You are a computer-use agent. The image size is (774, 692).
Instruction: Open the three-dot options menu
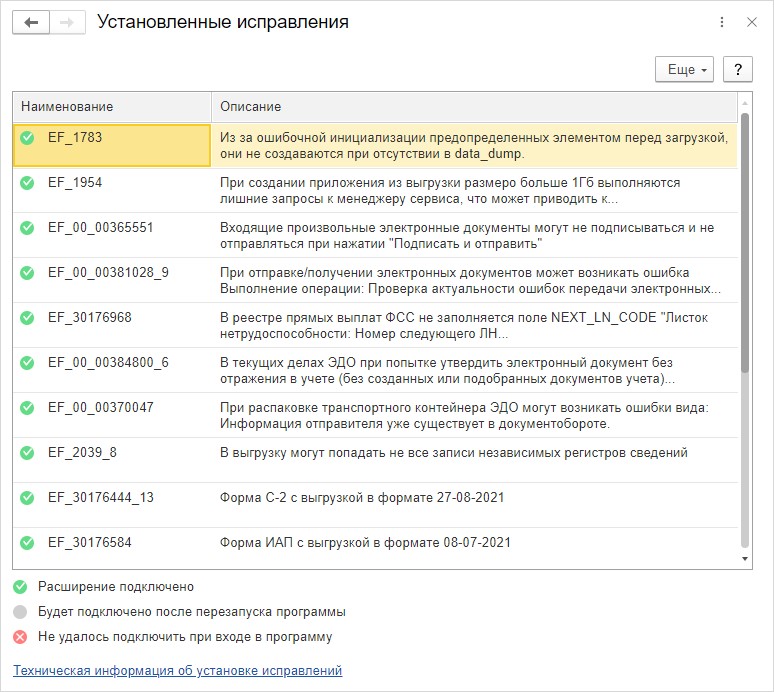coord(722,22)
